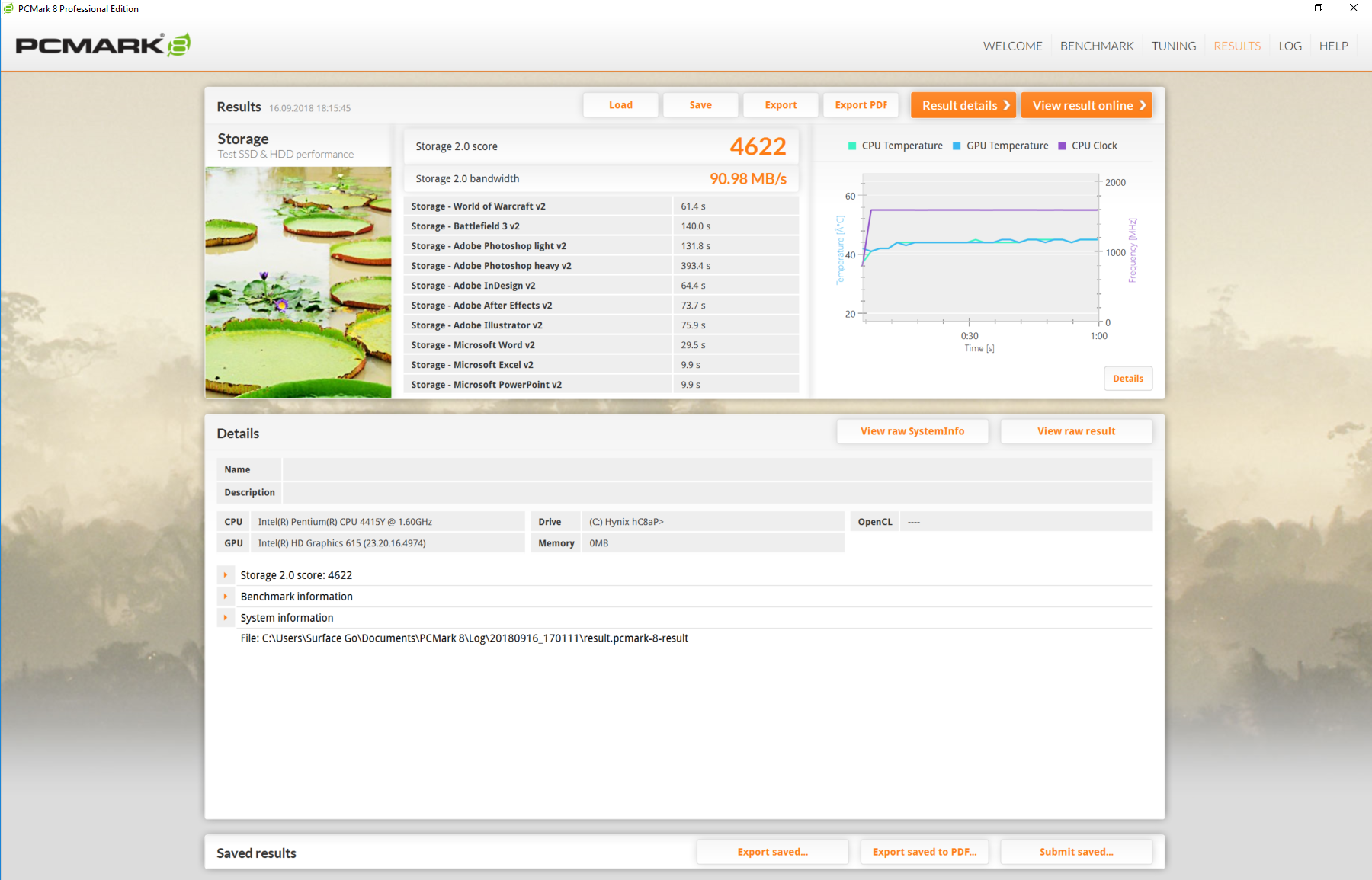Click the 90.98 MB/s bandwidth value

click(748, 178)
